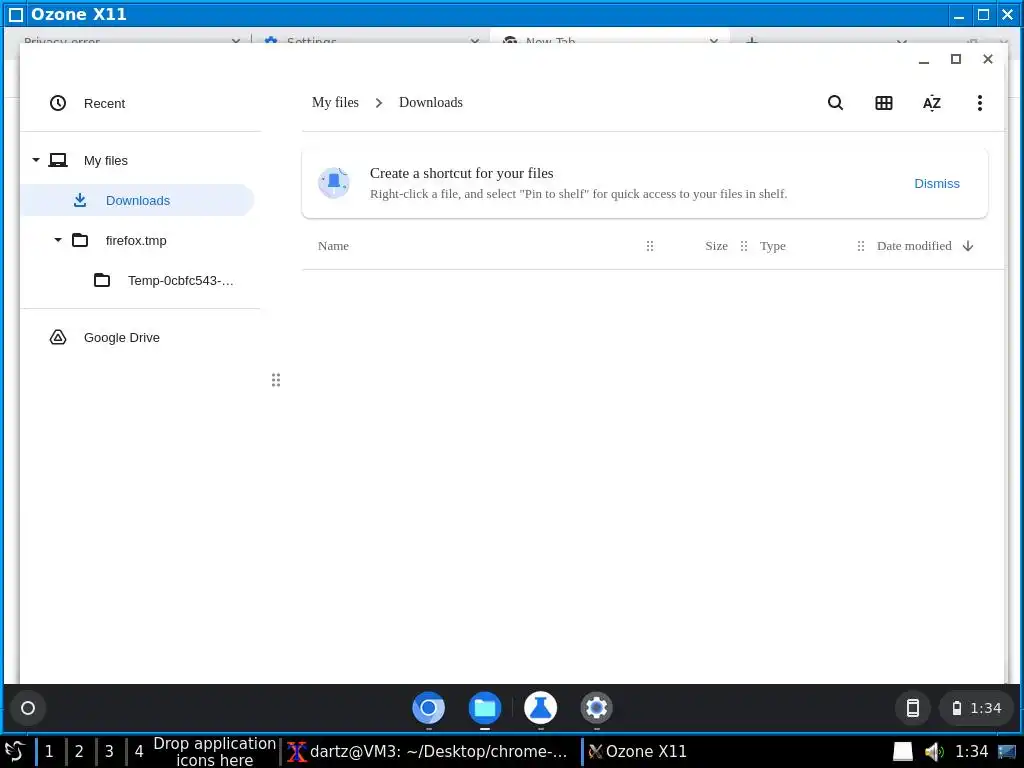Click the white square tray icon
Image resolution: width=1024 pixels, height=768 pixels.
(903, 752)
